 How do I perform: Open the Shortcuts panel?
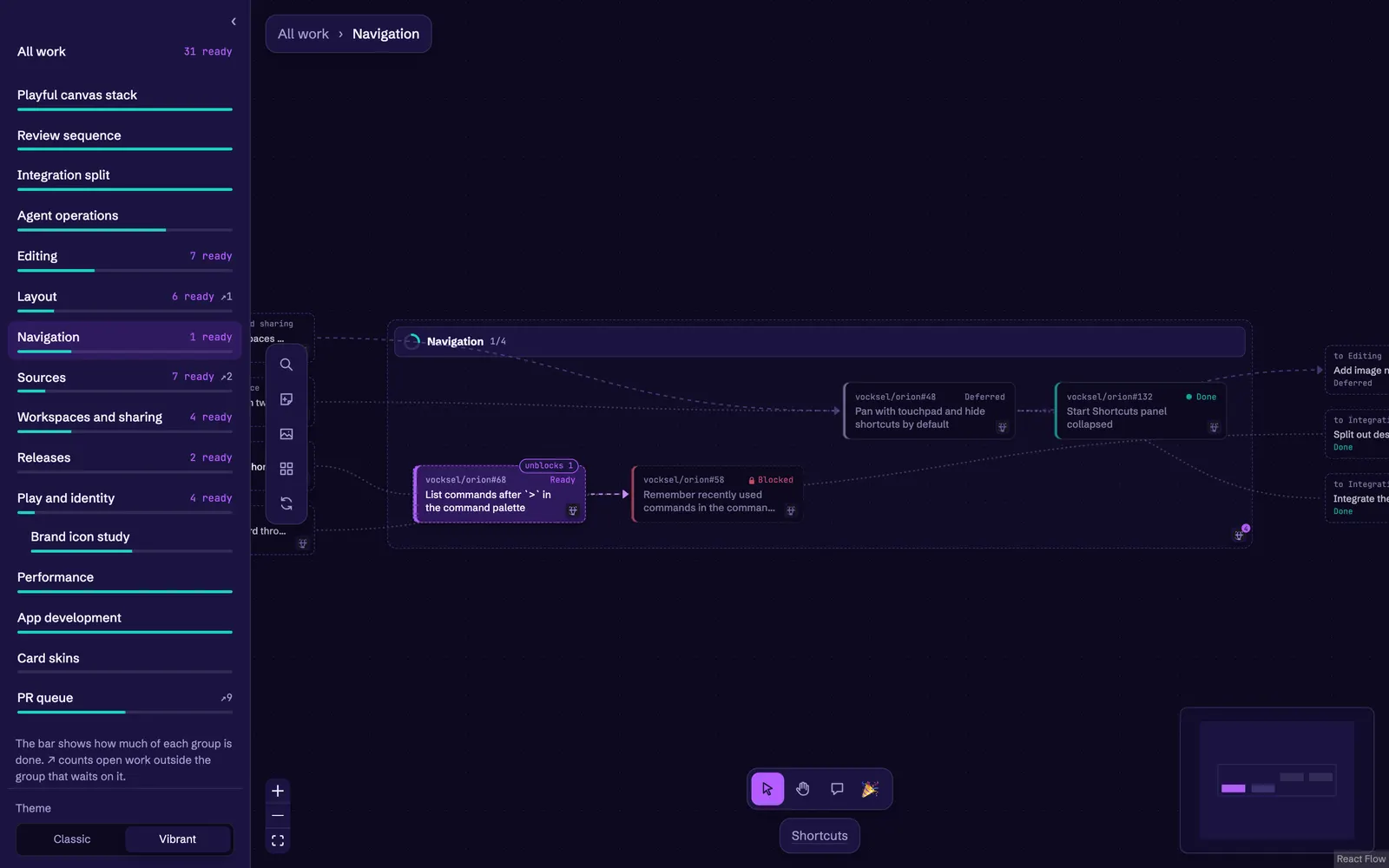click(x=820, y=836)
